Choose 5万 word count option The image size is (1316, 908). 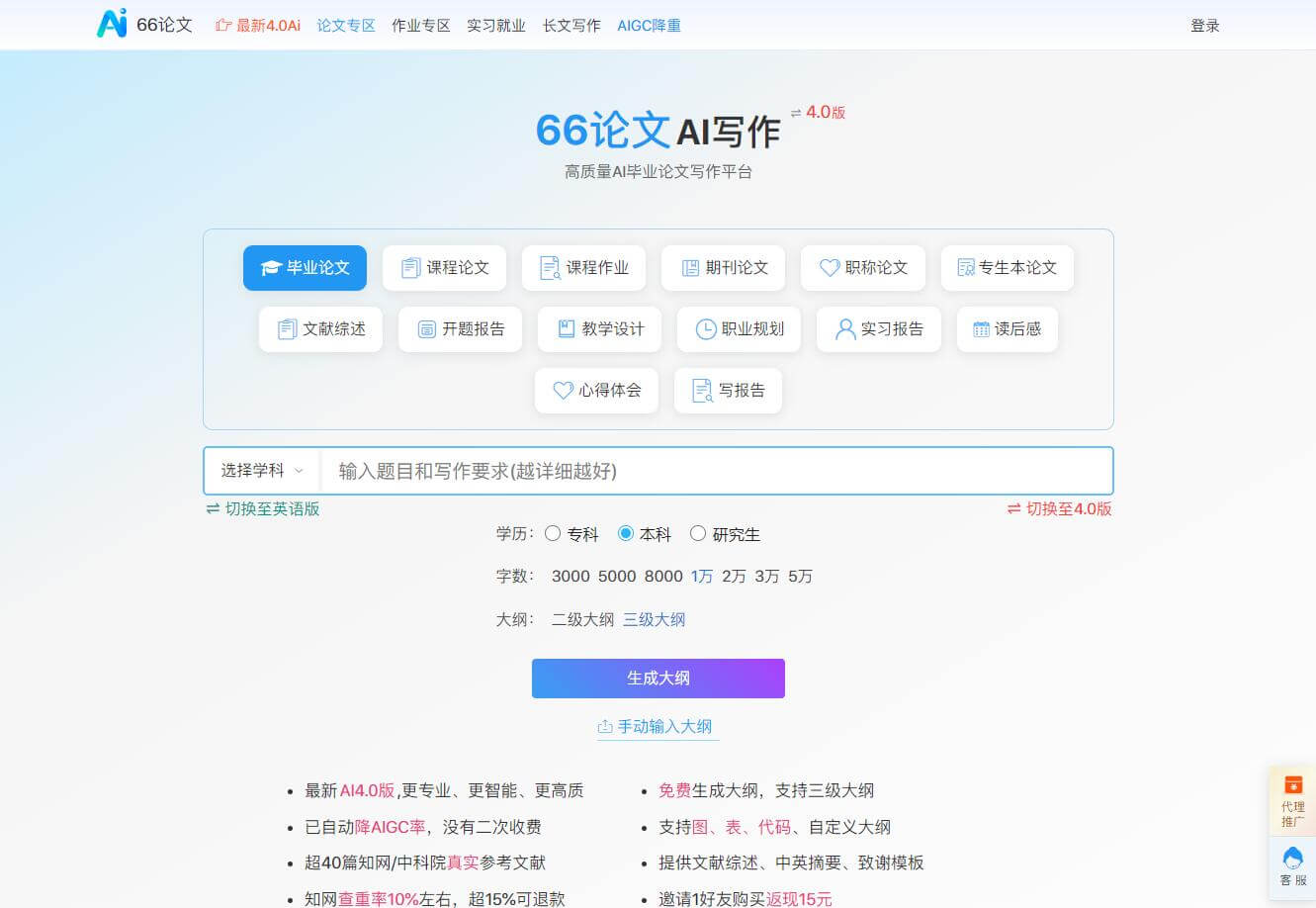[800, 577]
